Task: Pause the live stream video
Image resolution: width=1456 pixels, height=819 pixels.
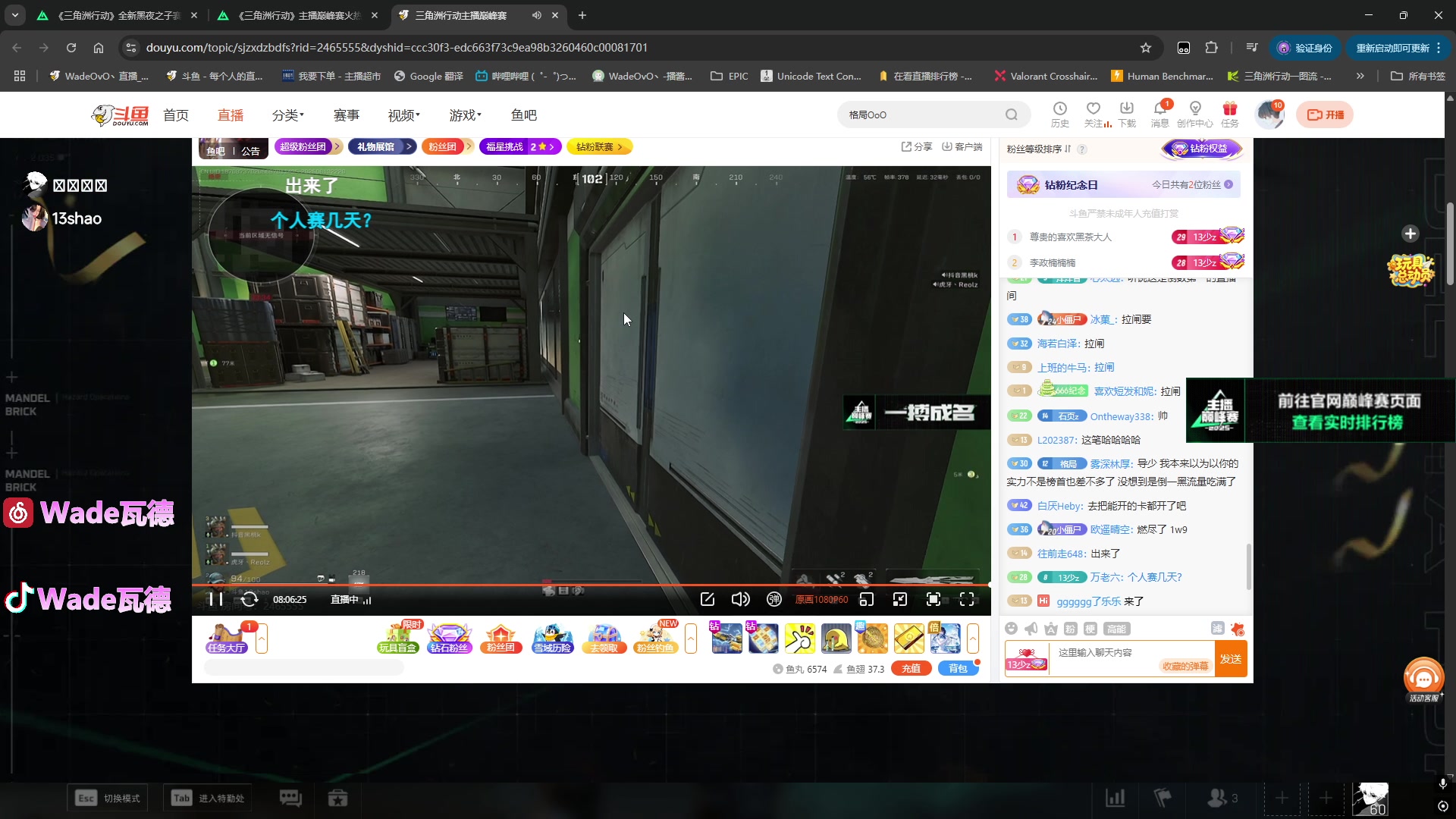Action: pos(216,599)
